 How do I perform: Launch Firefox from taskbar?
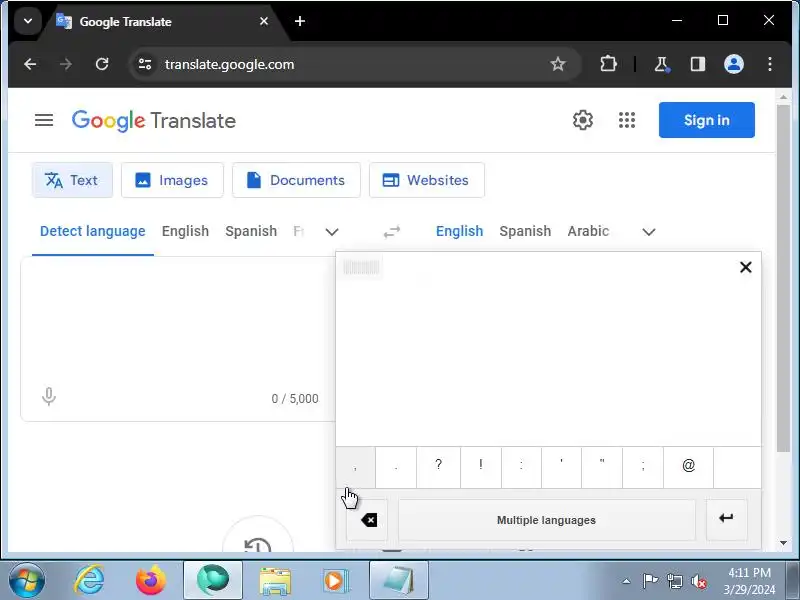(x=151, y=581)
